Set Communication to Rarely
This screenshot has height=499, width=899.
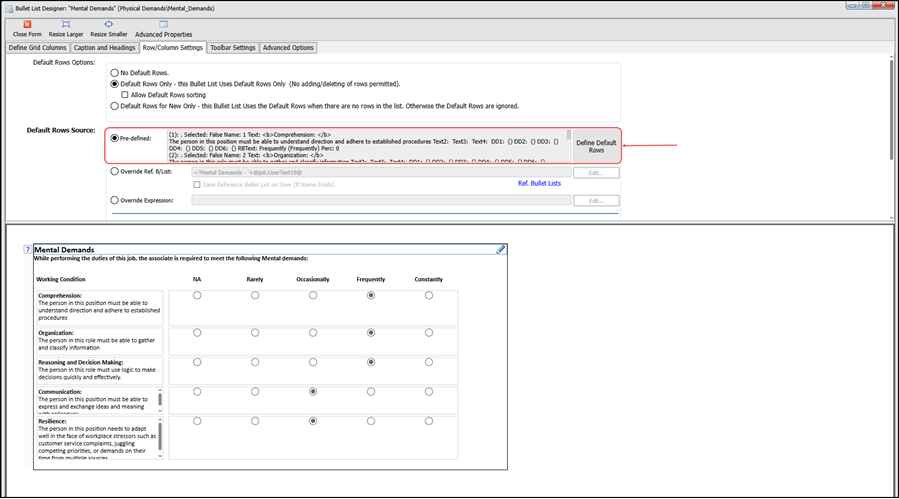[255, 392]
